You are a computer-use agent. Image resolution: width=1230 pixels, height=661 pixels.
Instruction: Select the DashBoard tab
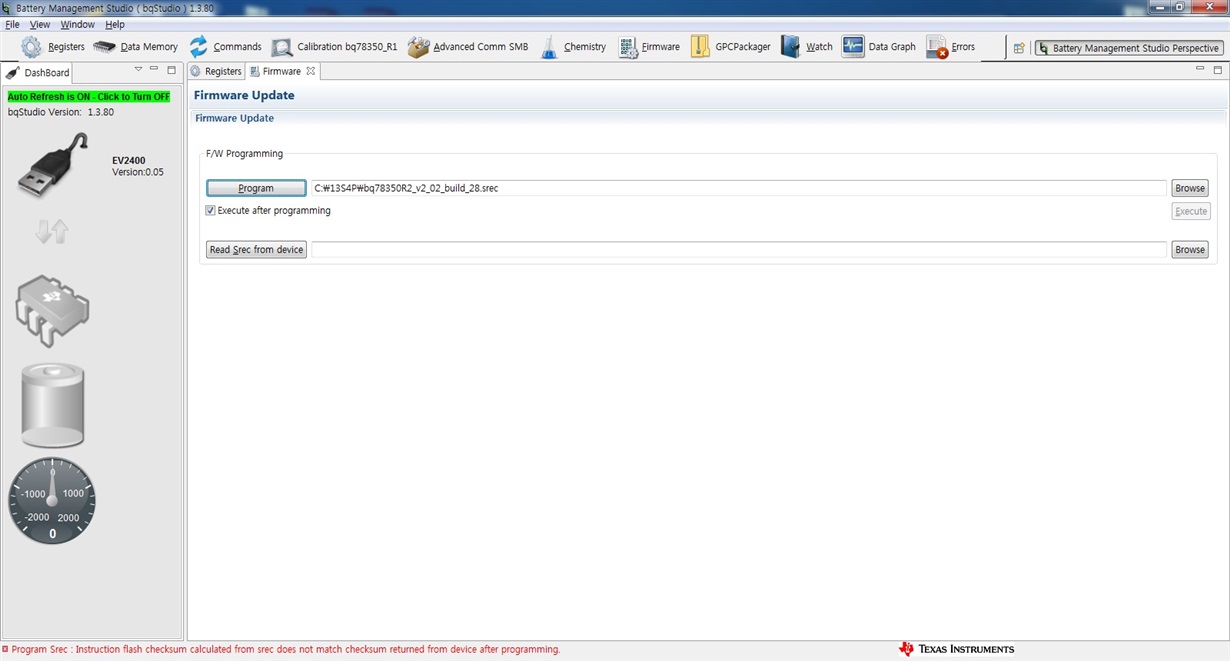38,73
